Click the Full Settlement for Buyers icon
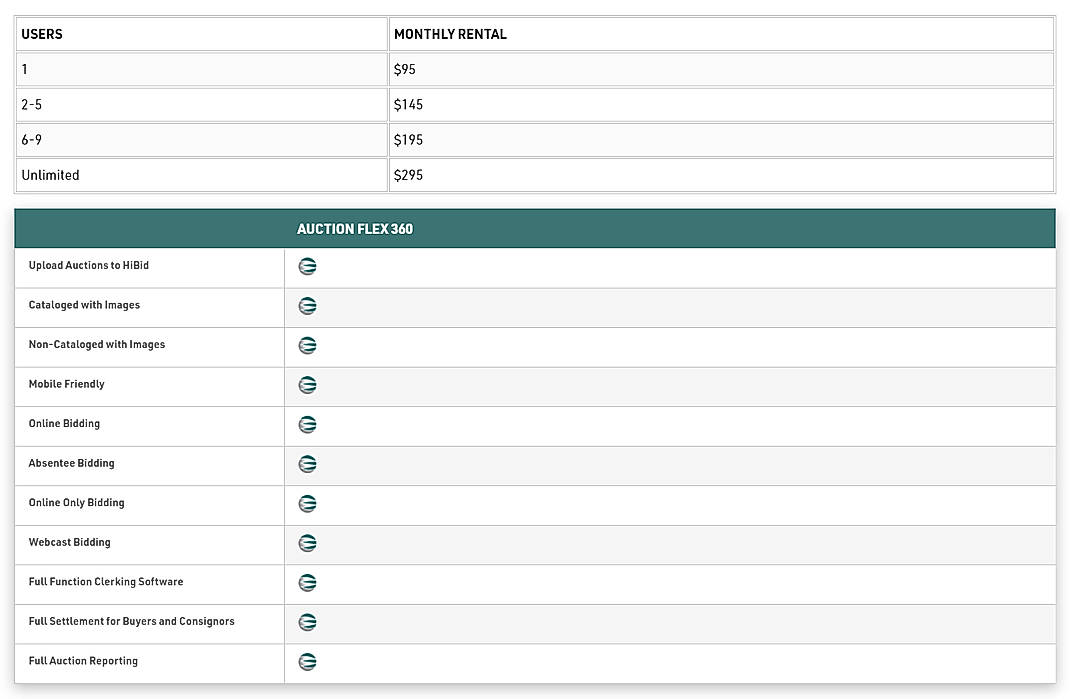The height and width of the screenshot is (699, 1070). (x=307, y=622)
